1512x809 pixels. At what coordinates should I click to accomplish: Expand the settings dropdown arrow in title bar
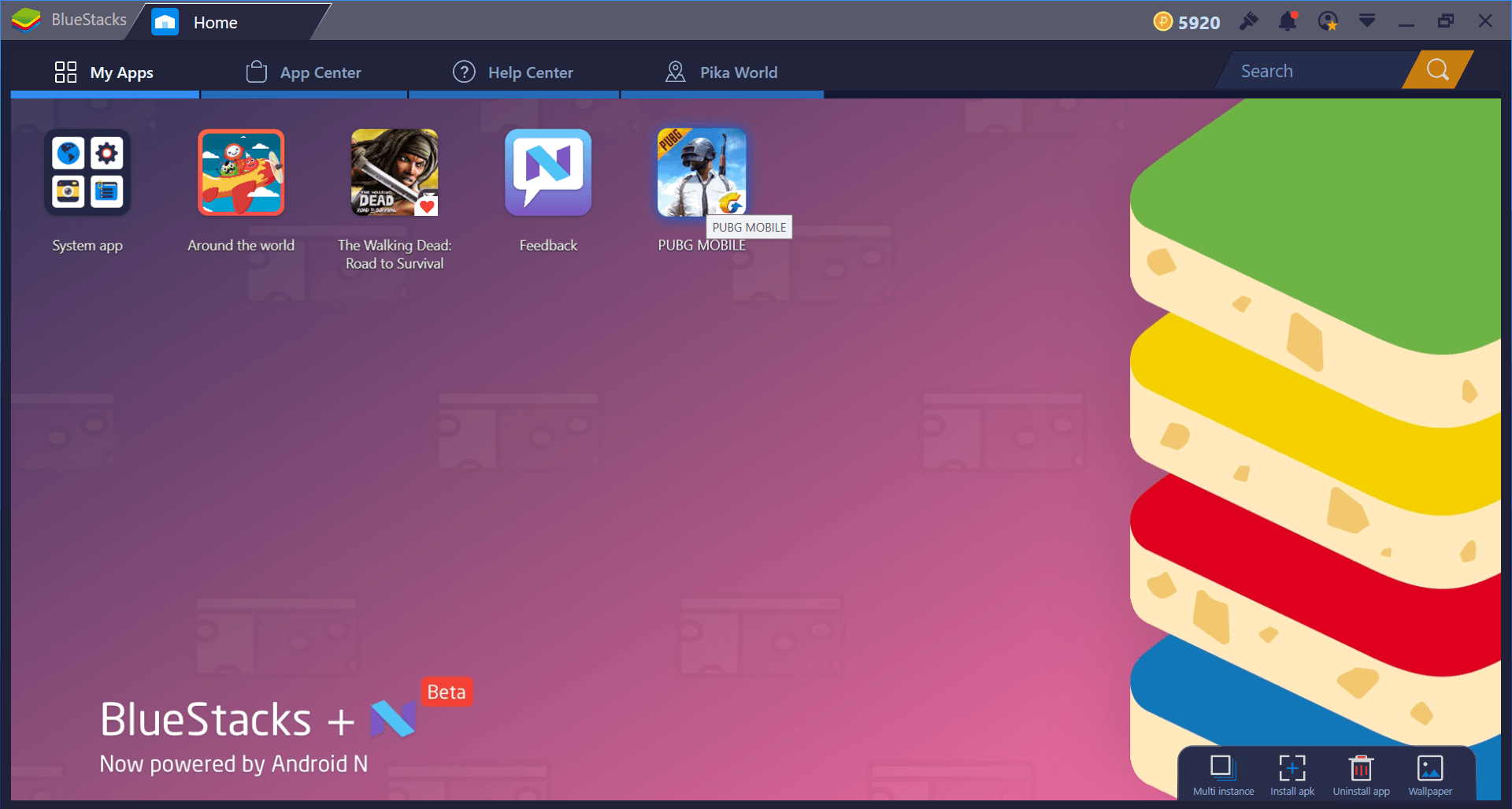pyautogui.click(x=1367, y=20)
